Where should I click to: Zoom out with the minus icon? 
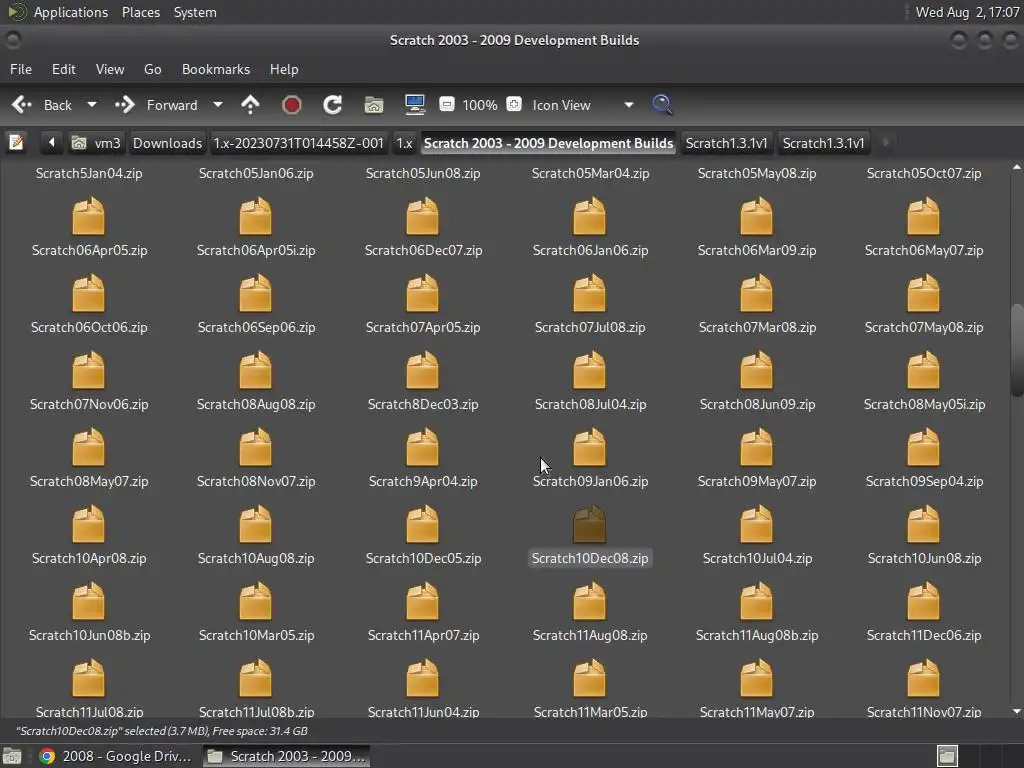point(447,104)
